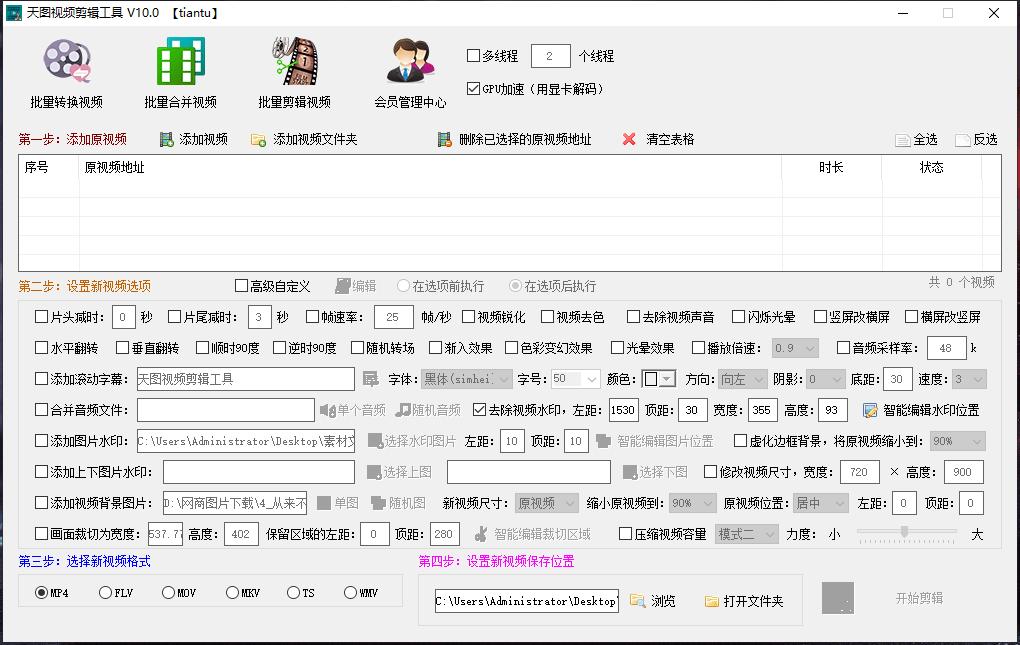
Task: Click the 选择下图 icon
Action: click(x=630, y=472)
